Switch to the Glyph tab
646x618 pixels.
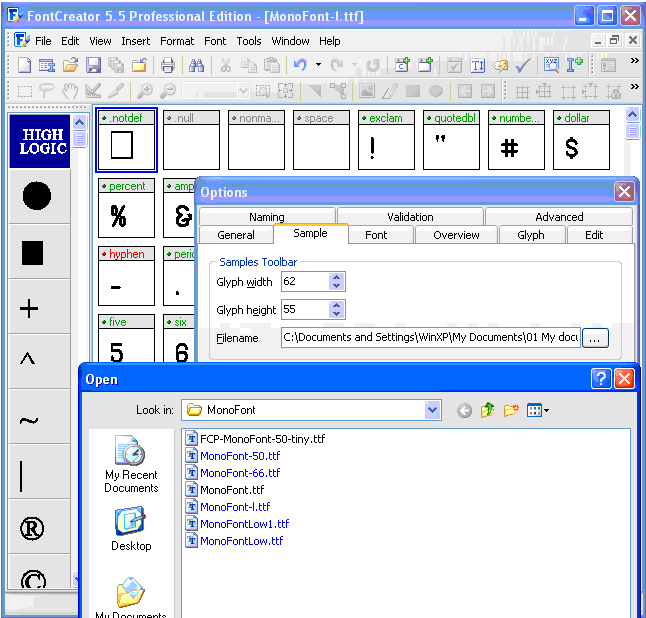click(531, 235)
